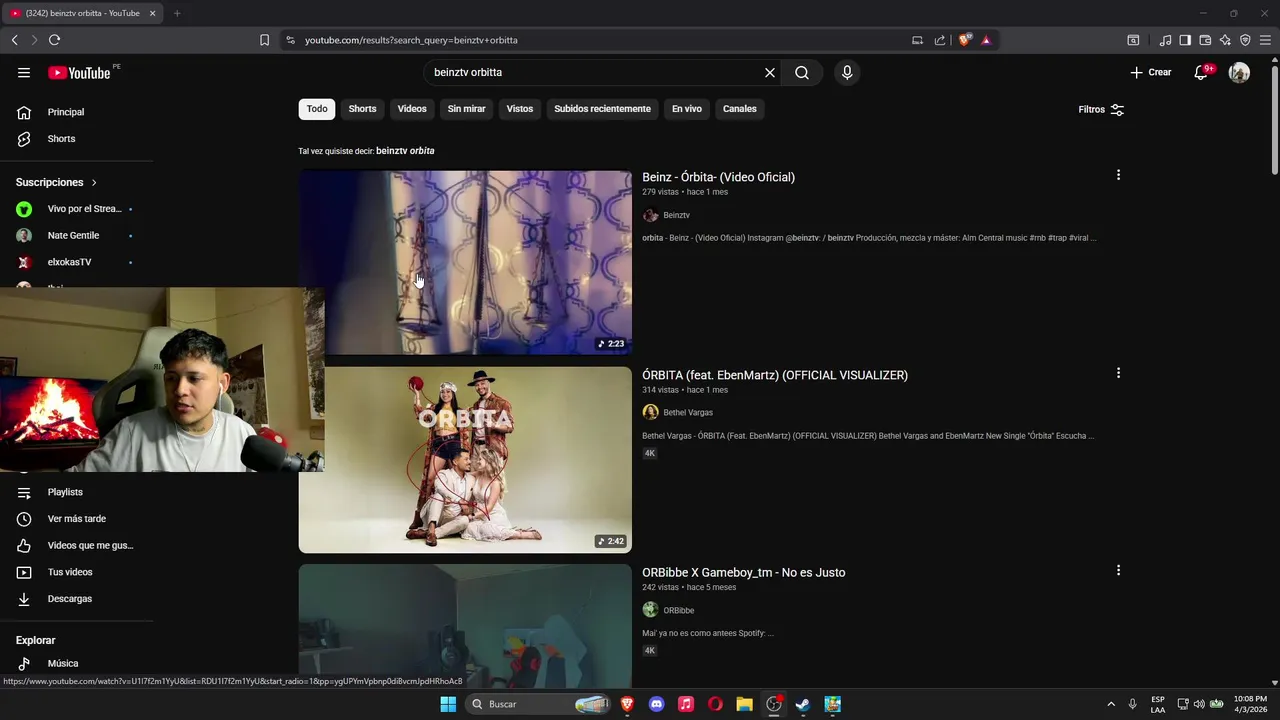Start voice search with the microphone
Image resolution: width=1280 pixels, height=720 pixels.
(847, 72)
